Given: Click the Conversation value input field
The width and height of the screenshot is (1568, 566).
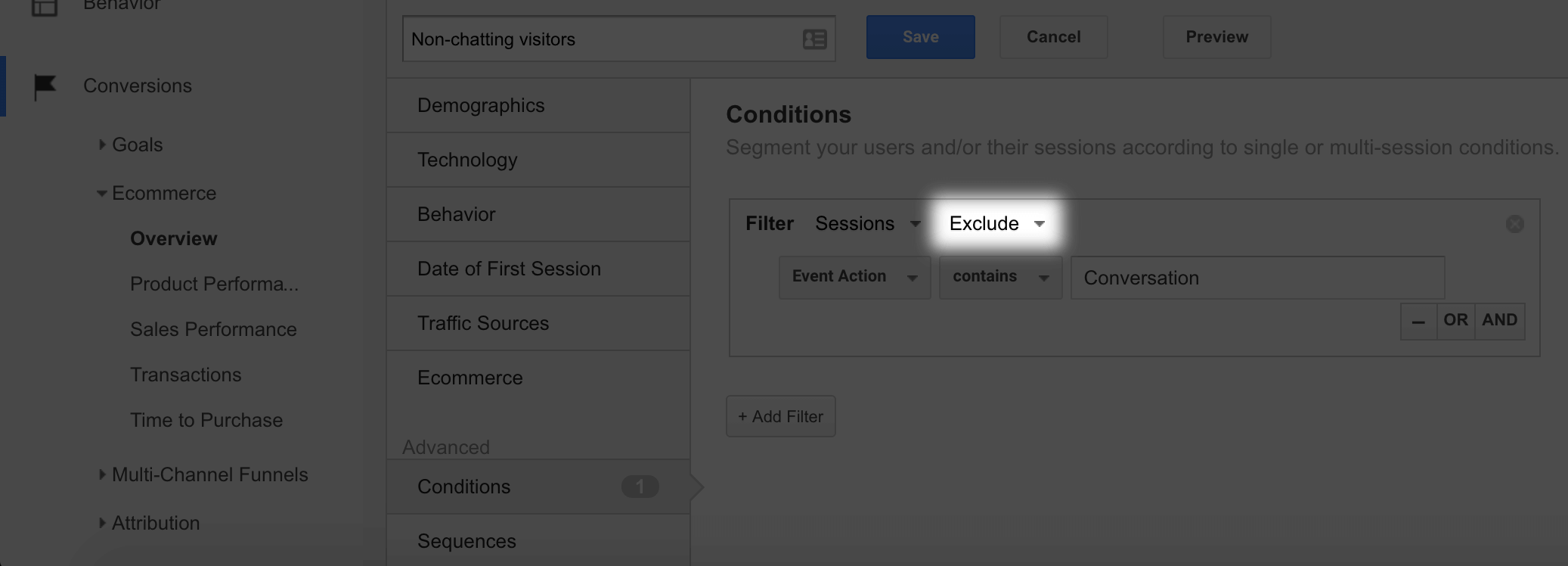Looking at the screenshot, I should (1257, 278).
